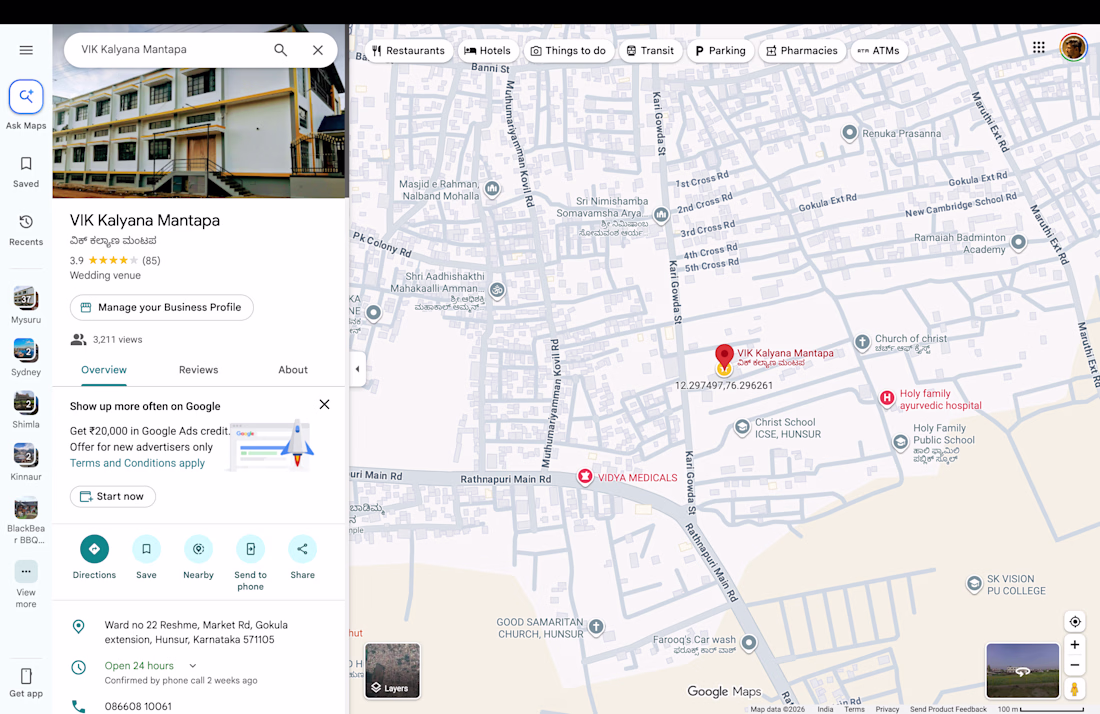Open the Send Product Feedback link
Viewport: 1100px width, 714px height.
[x=948, y=709]
